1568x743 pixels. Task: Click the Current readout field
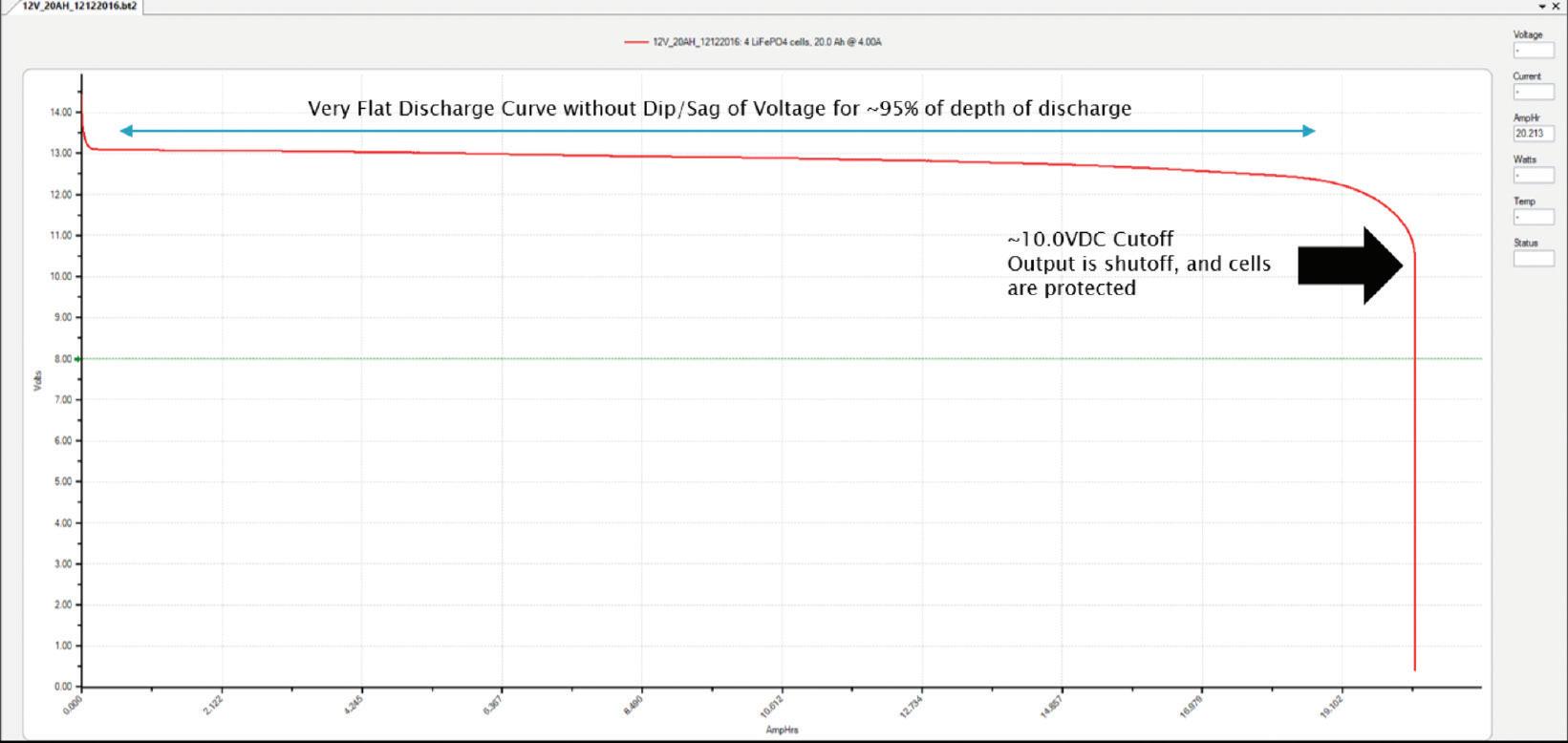(1534, 92)
